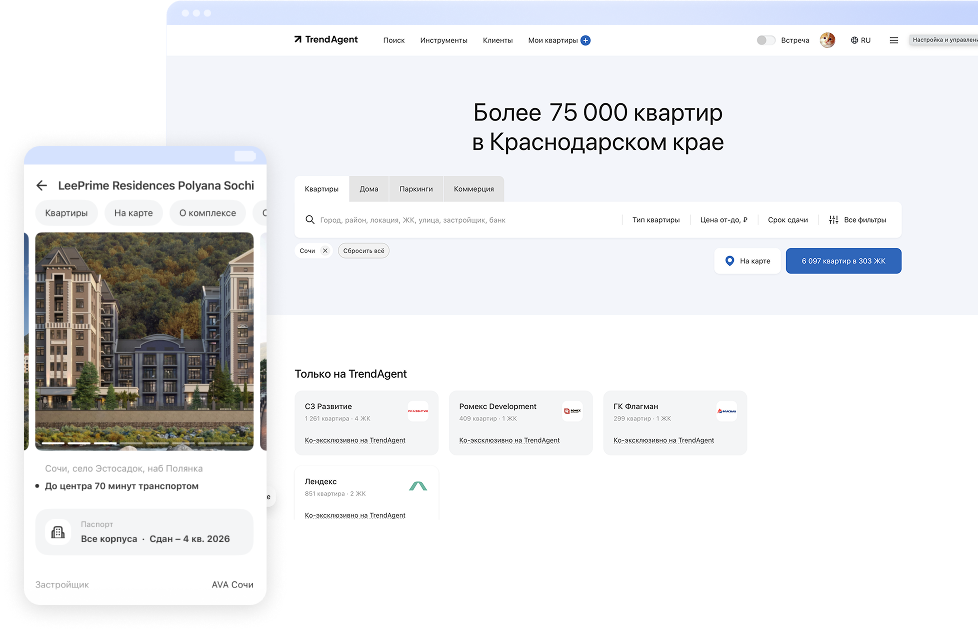This screenshot has height=633, width=978.
Task: Show results На карте
Action: (x=747, y=261)
